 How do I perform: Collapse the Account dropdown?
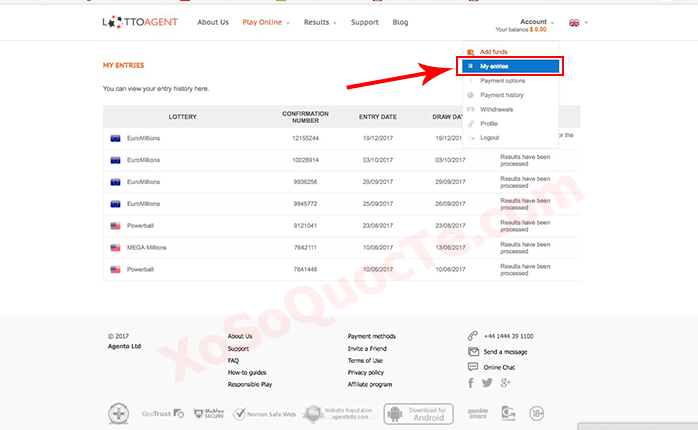click(x=537, y=21)
